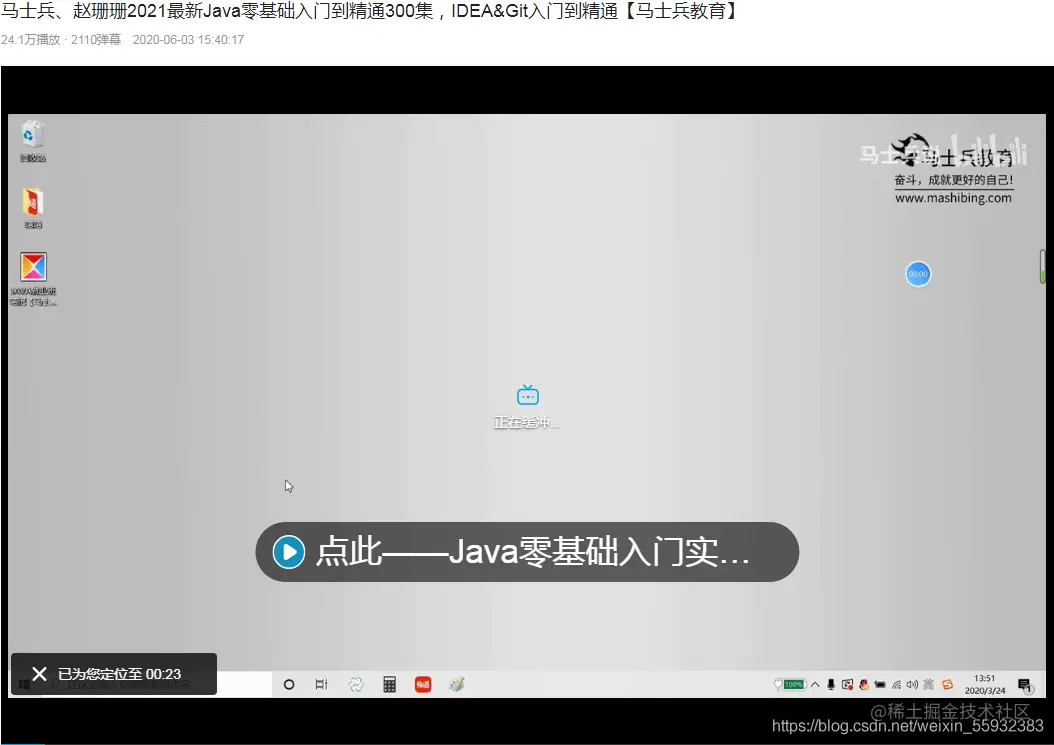The image size is (1054, 745).
Task: Click the 24.1万播放 view count
Action: pyautogui.click(x=31, y=40)
